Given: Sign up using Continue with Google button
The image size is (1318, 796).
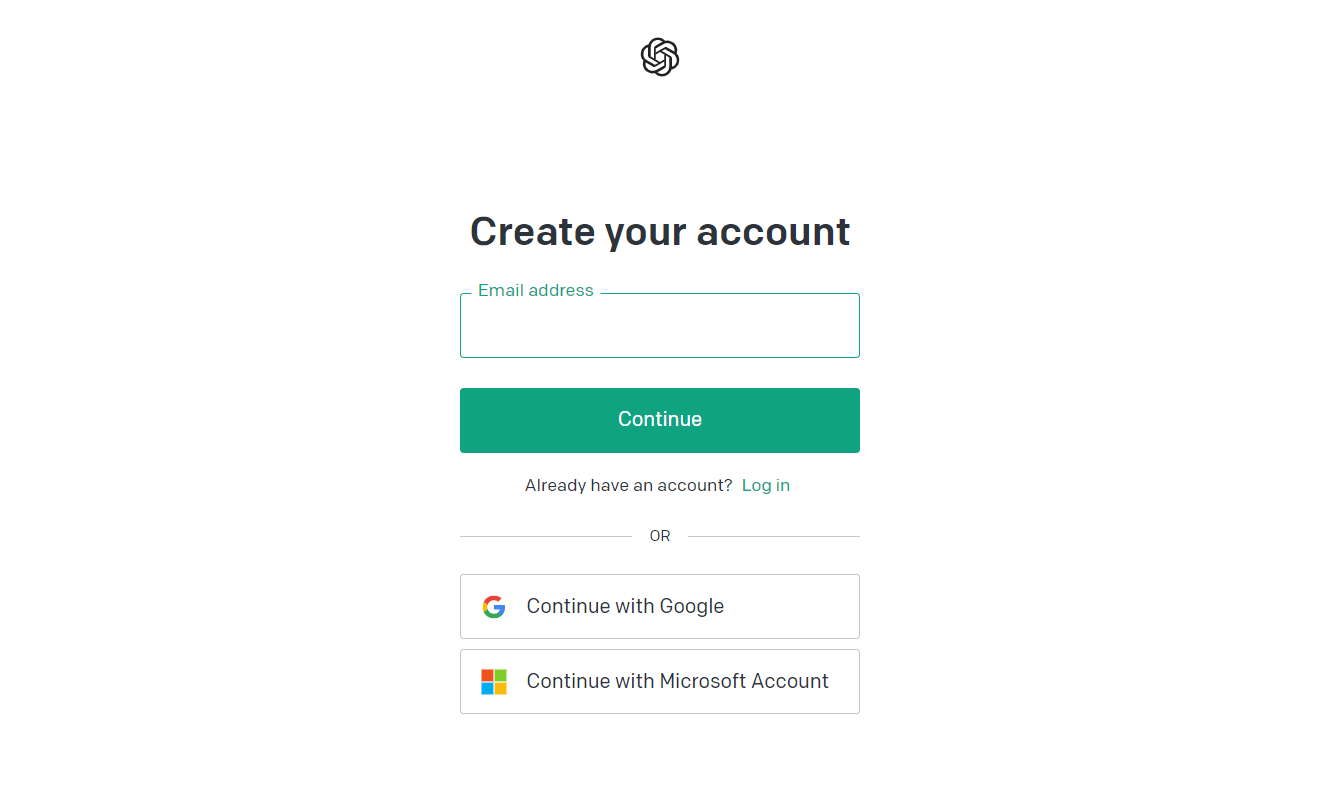Looking at the screenshot, I should coord(660,607).
